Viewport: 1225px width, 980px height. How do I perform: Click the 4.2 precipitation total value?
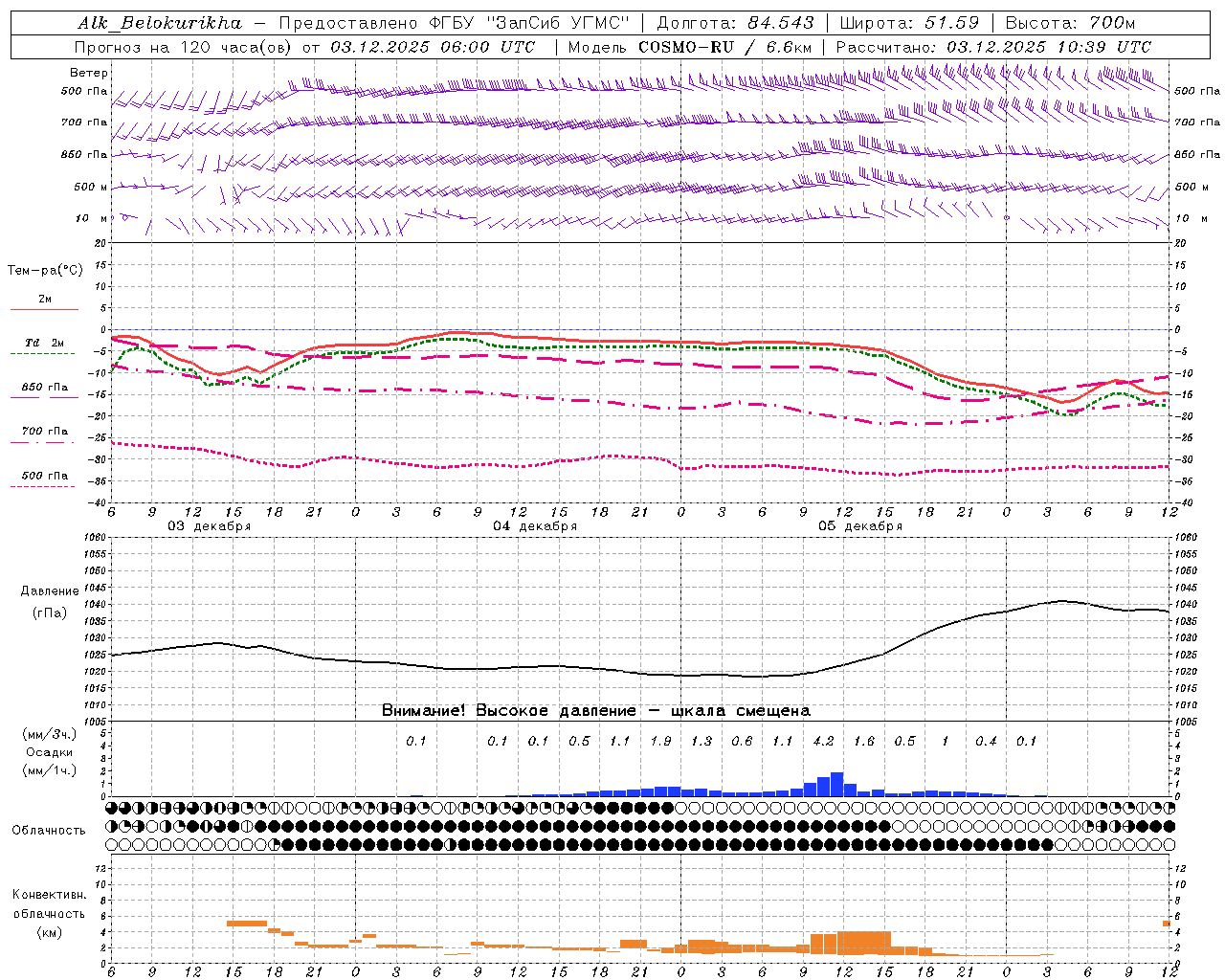tap(823, 741)
